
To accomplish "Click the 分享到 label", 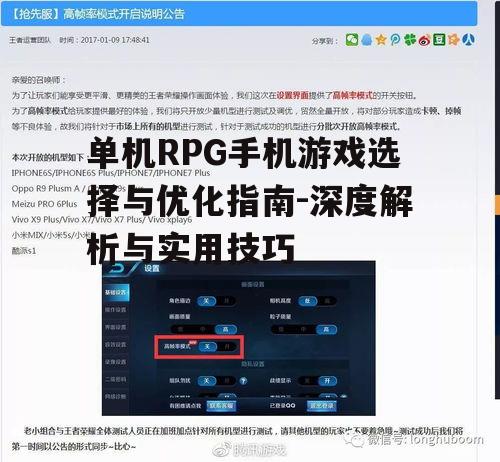I will click(325, 41).
